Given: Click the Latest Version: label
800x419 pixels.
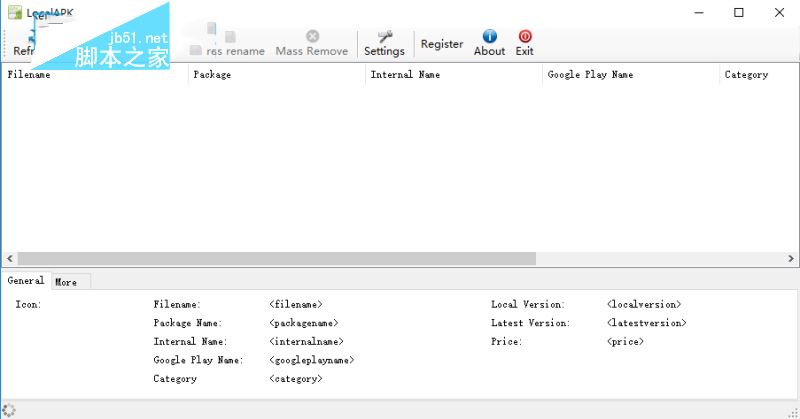Looking at the screenshot, I should pos(531,323).
